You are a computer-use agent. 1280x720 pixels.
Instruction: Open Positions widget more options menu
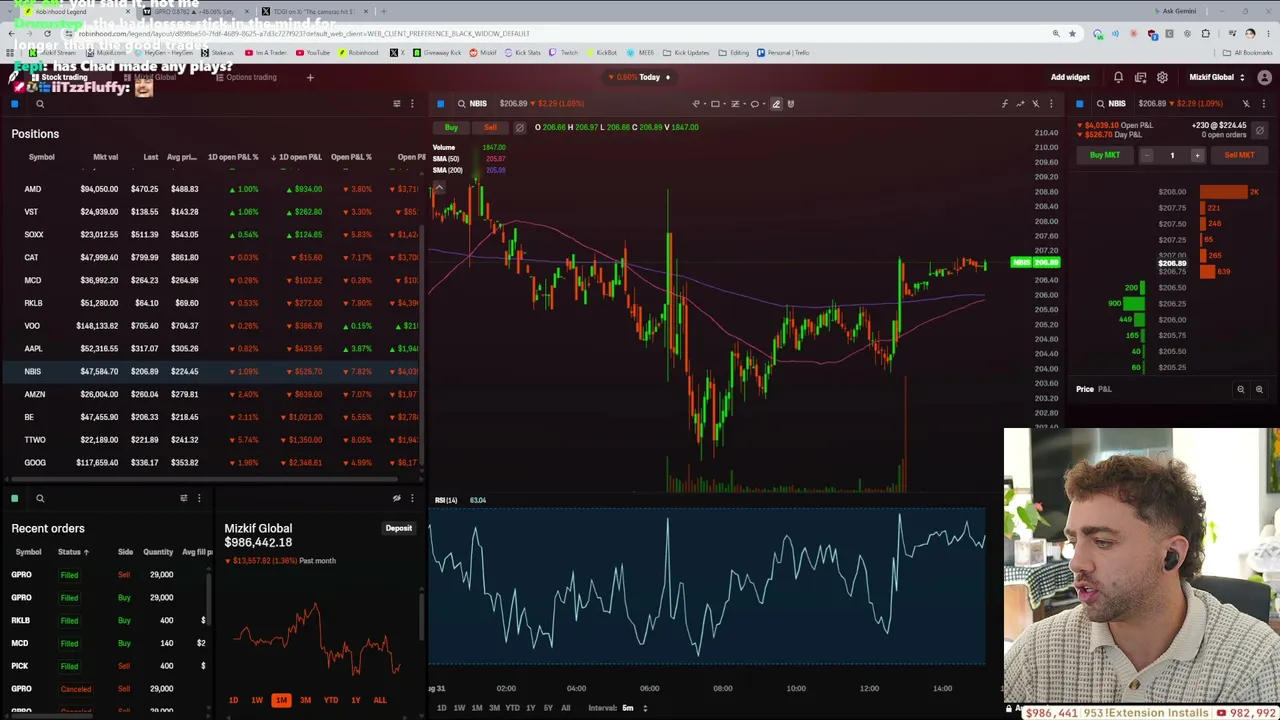pos(412,104)
